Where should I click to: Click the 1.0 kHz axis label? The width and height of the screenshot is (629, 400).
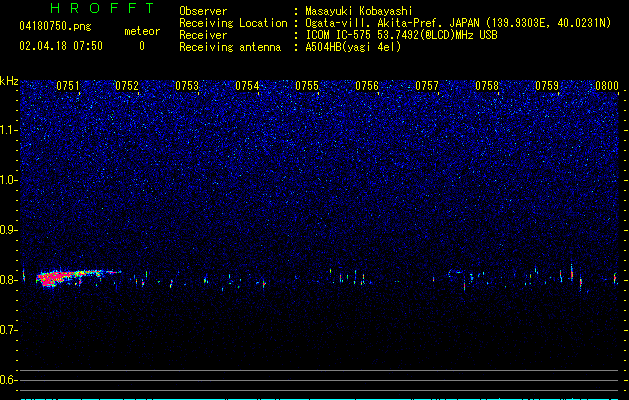[8, 180]
